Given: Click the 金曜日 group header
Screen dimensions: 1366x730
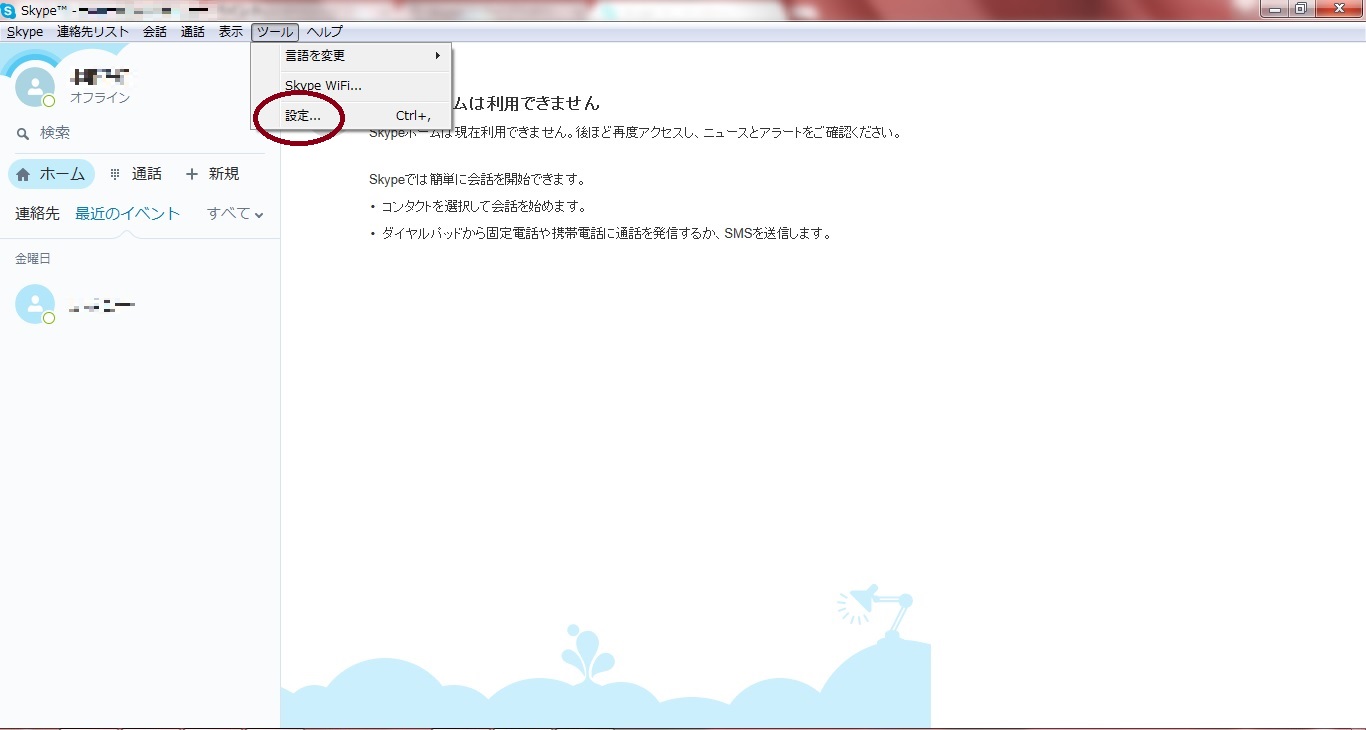Looking at the screenshot, I should [x=32, y=259].
